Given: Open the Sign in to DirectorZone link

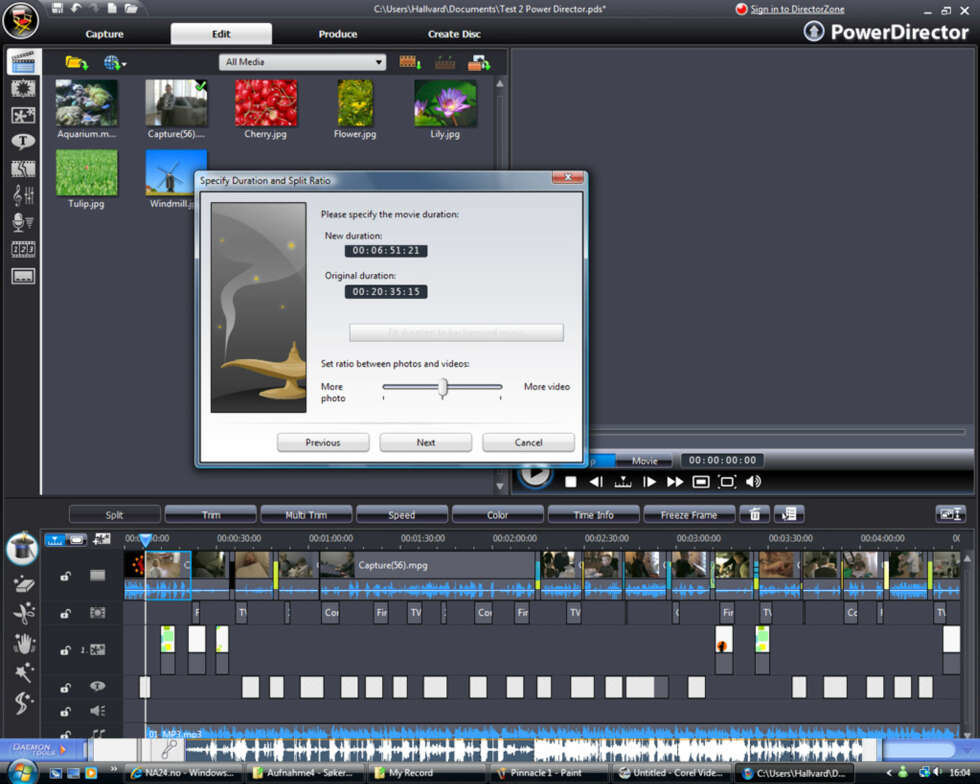Looking at the screenshot, I should [x=797, y=9].
